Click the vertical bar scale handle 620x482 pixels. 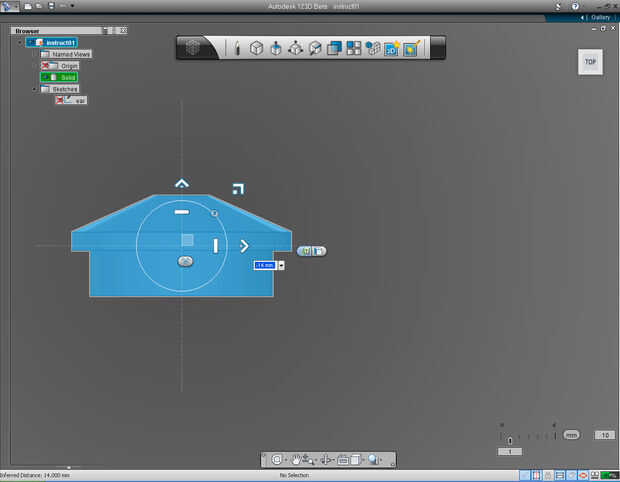point(215,246)
